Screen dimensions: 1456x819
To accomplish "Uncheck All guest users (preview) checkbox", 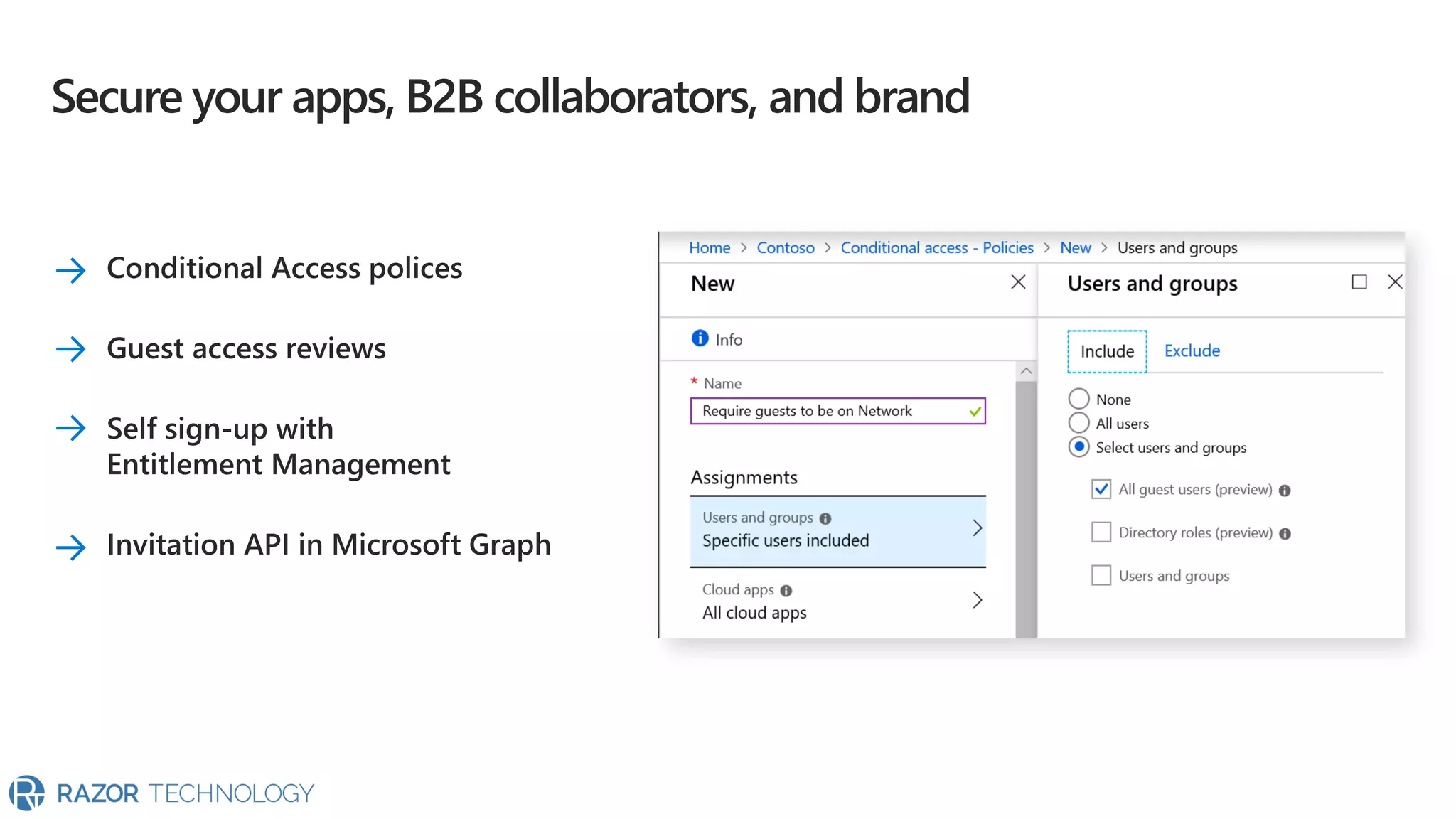I will (1101, 489).
